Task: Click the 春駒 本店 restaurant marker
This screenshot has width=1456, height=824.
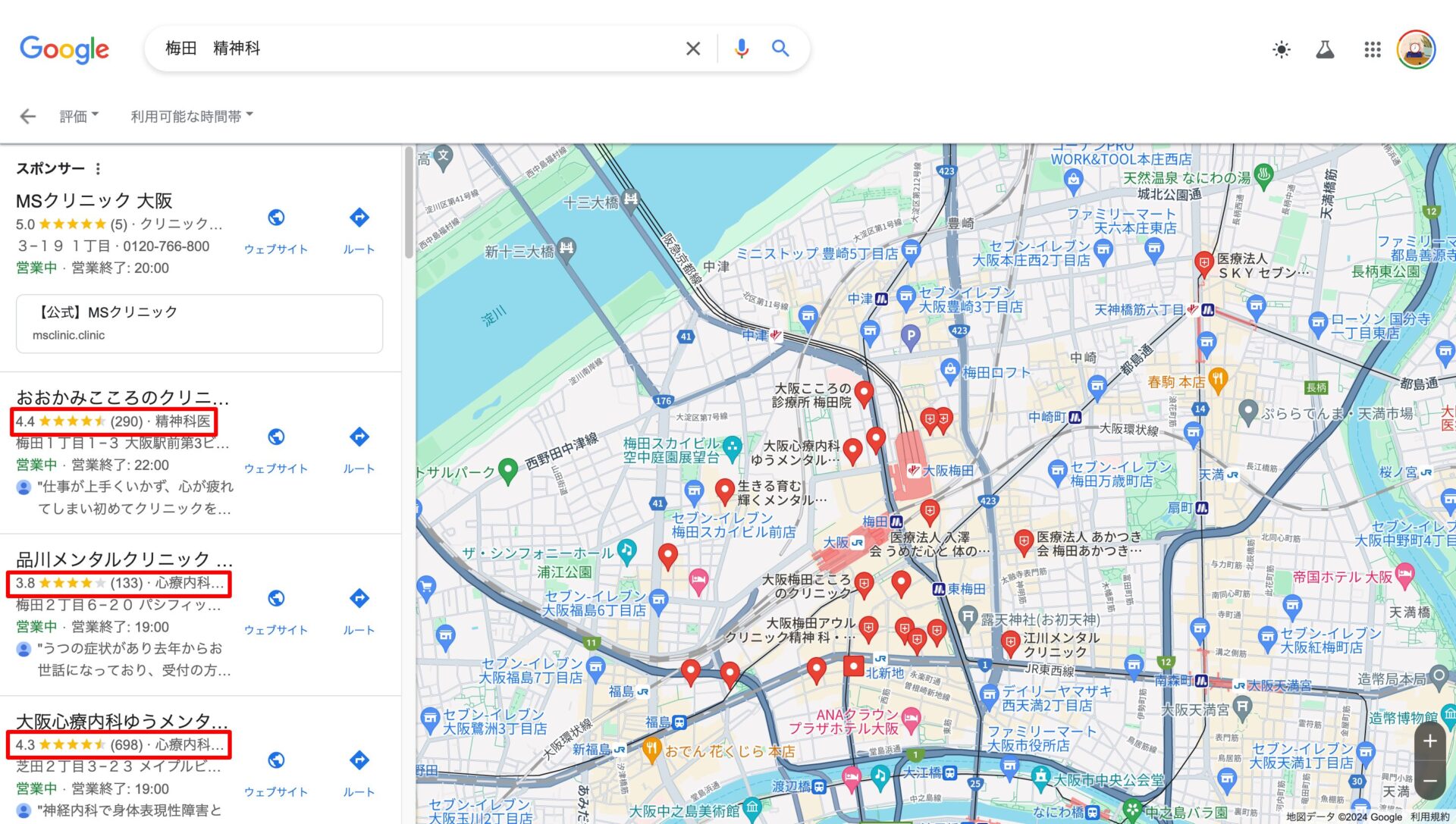Action: coord(1218,381)
